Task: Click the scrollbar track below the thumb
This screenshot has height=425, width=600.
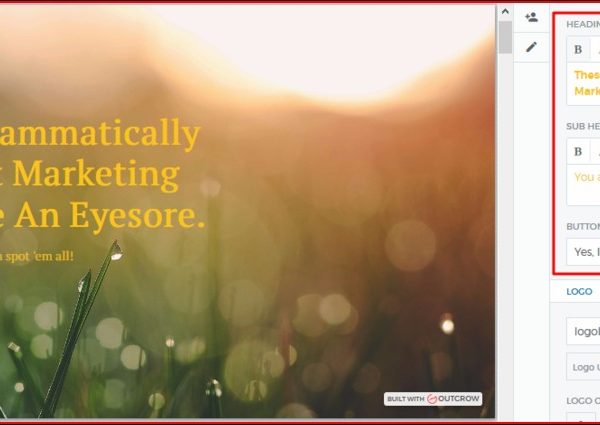Action: pyautogui.click(x=505, y=250)
